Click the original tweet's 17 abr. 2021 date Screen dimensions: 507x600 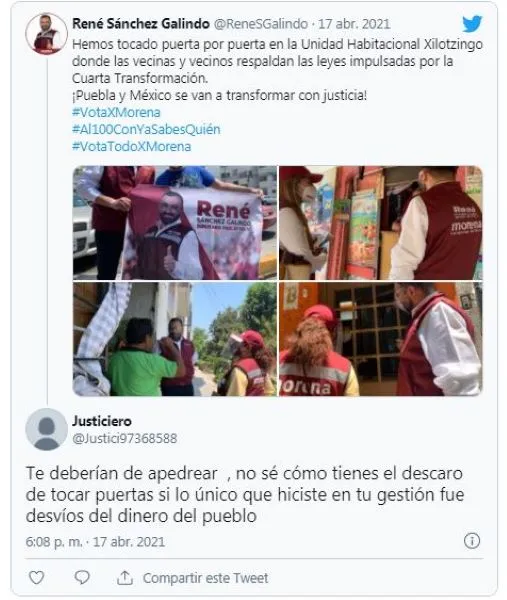tap(354, 24)
